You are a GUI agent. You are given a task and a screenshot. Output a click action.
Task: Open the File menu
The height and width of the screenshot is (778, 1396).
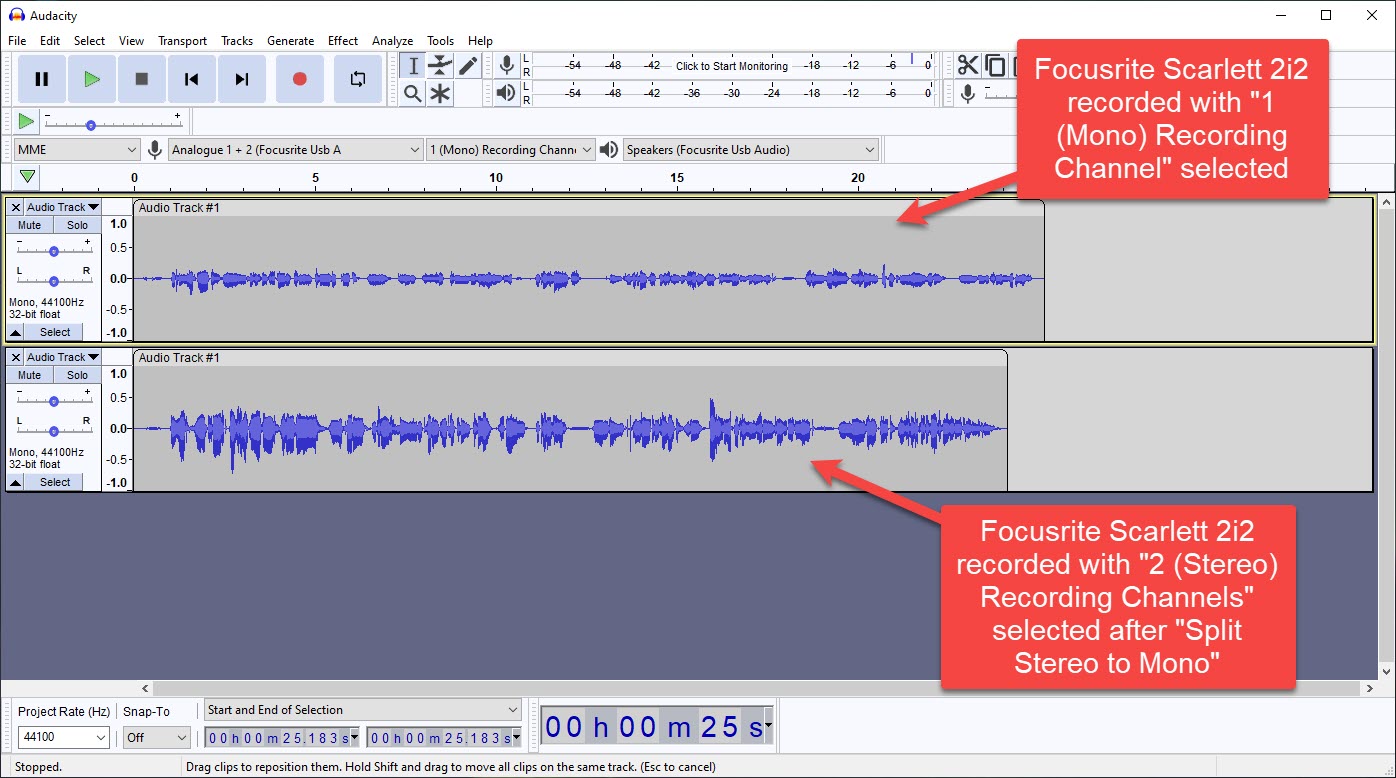pyautogui.click(x=17, y=41)
